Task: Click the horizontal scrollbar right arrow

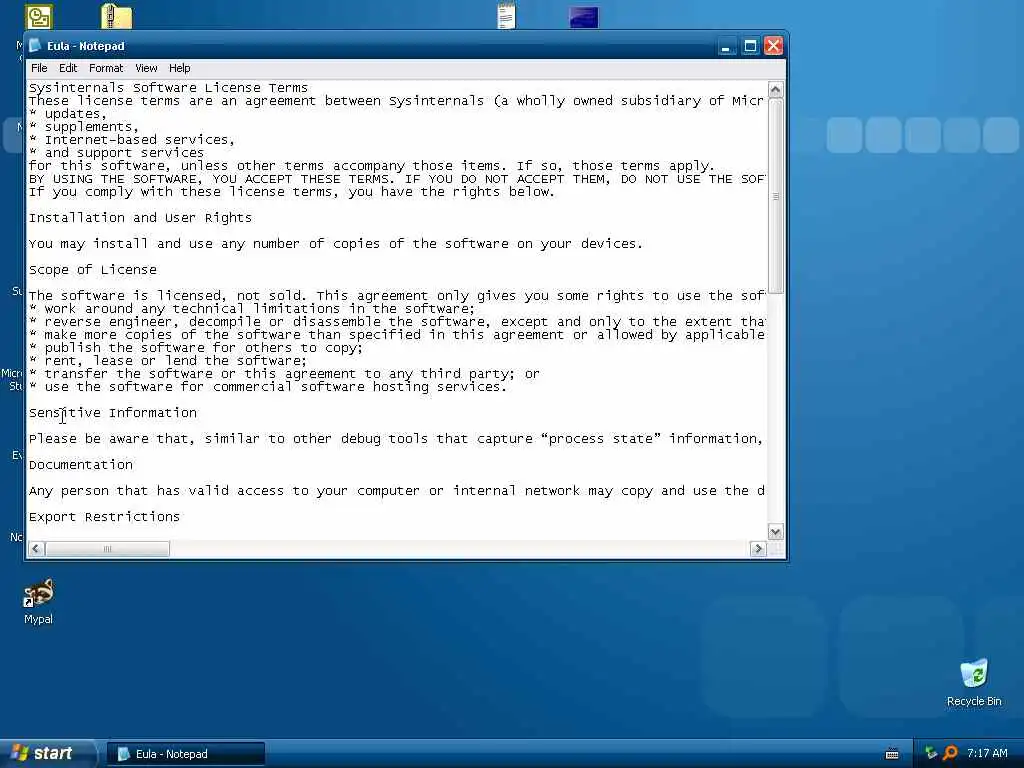Action: click(758, 549)
